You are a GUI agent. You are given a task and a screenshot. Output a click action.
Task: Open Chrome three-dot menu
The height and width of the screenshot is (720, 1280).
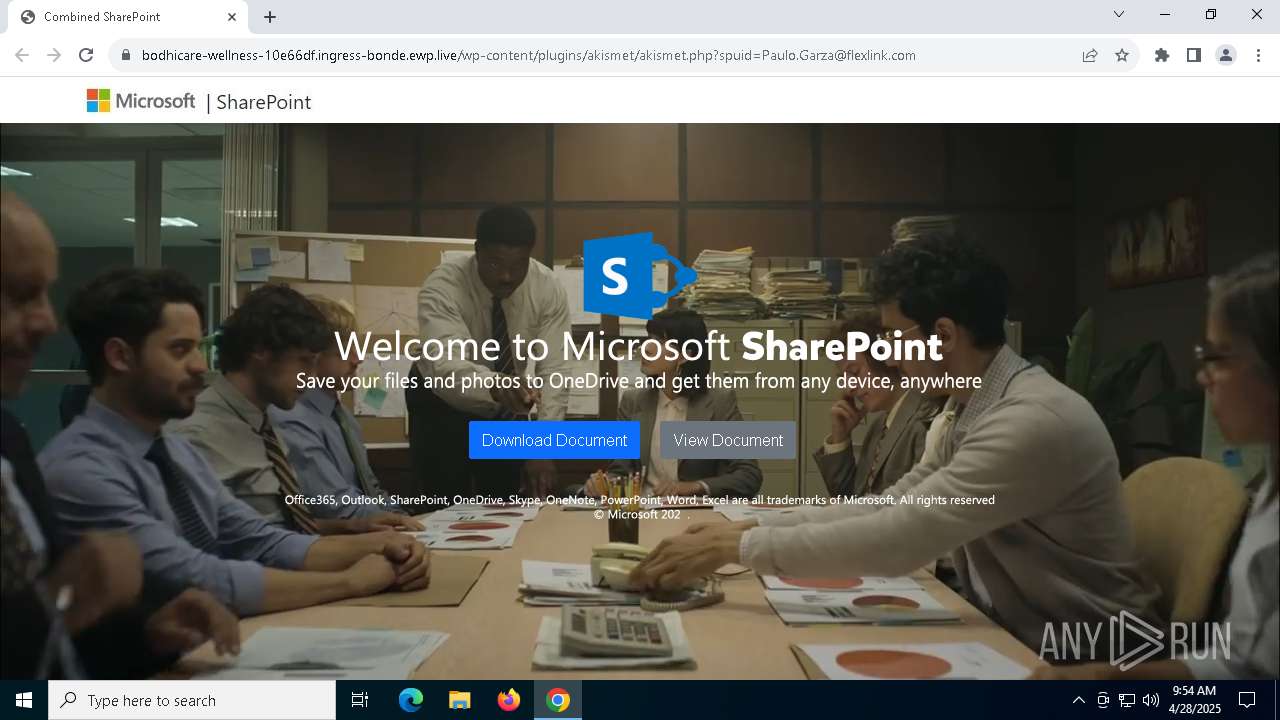pyautogui.click(x=1258, y=55)
